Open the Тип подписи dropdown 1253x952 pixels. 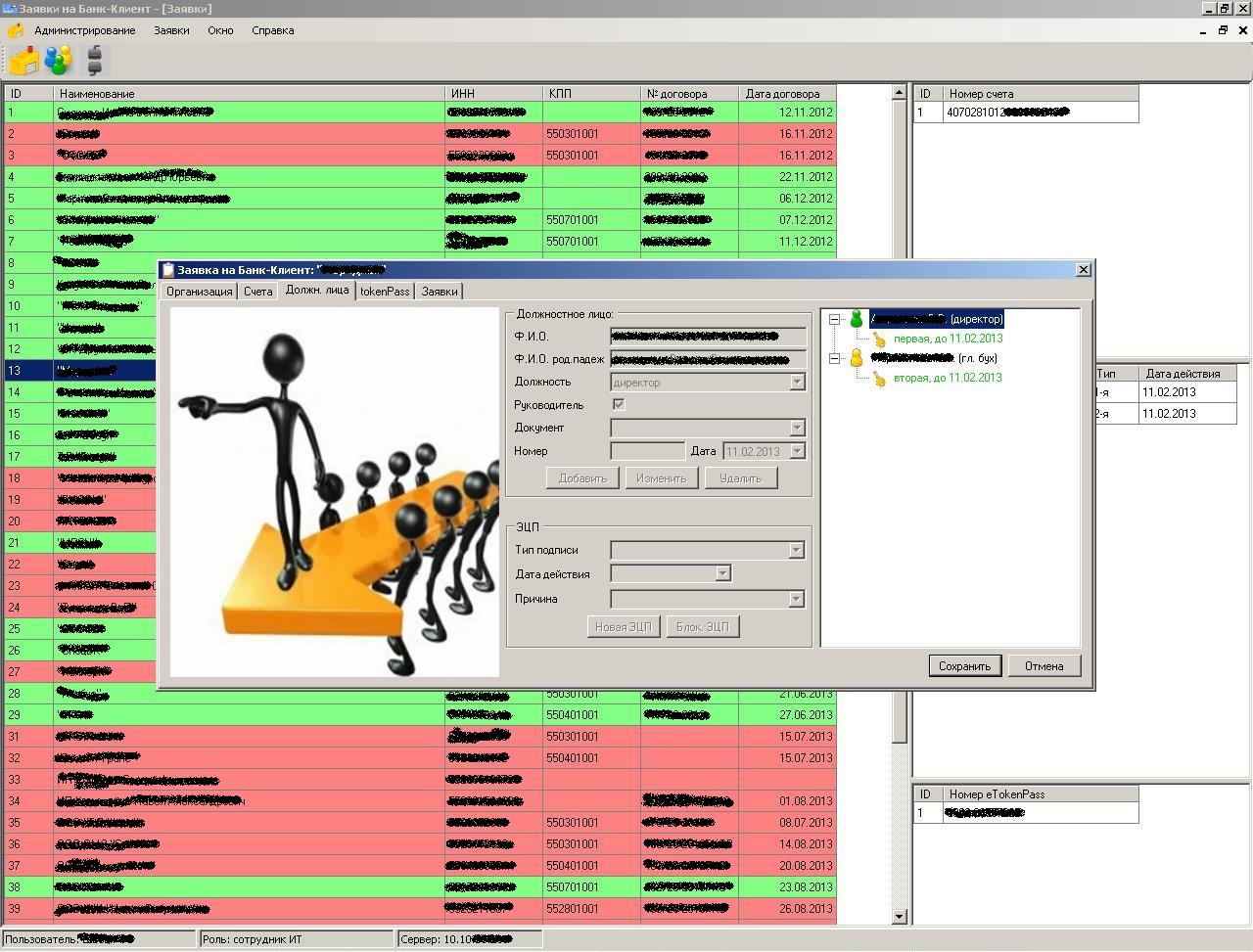pos(797,550)
